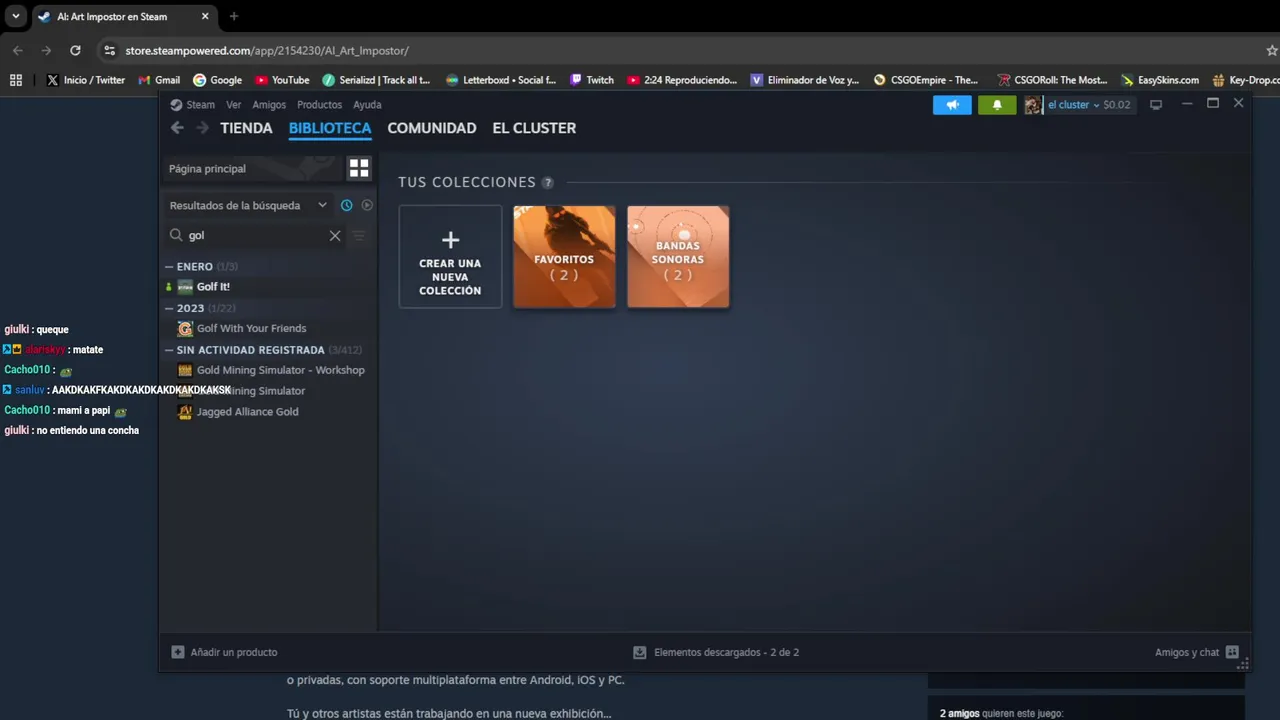Open the EasySkins.com bookmark
Image resolution: width=1280 pixels, height=720 pixels.
(1160, 80)
